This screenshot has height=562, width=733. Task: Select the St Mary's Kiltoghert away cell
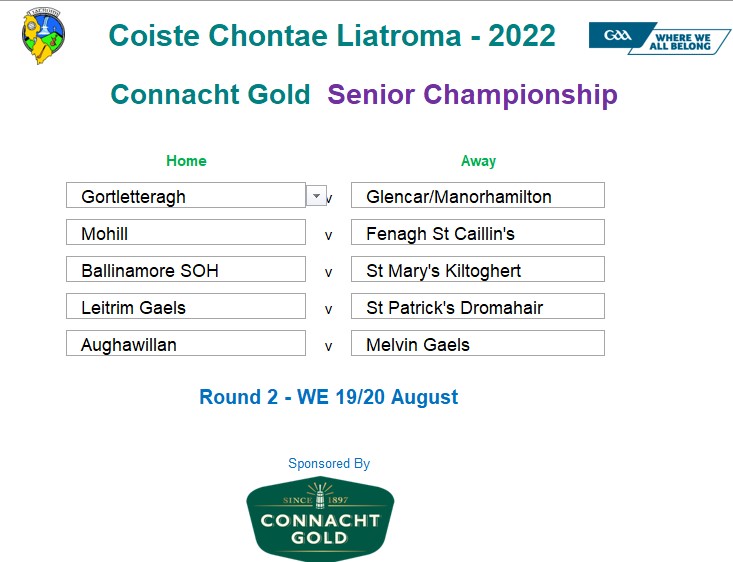(x=478, y=269)
